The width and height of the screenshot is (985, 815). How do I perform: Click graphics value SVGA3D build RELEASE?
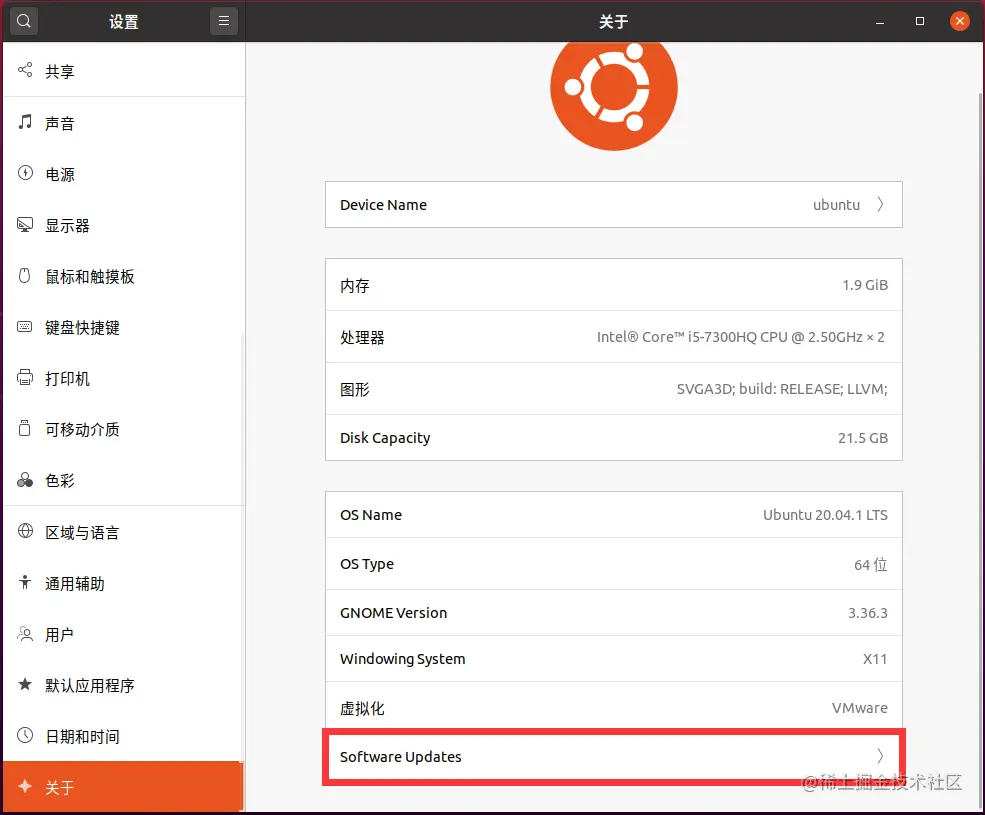782,389
